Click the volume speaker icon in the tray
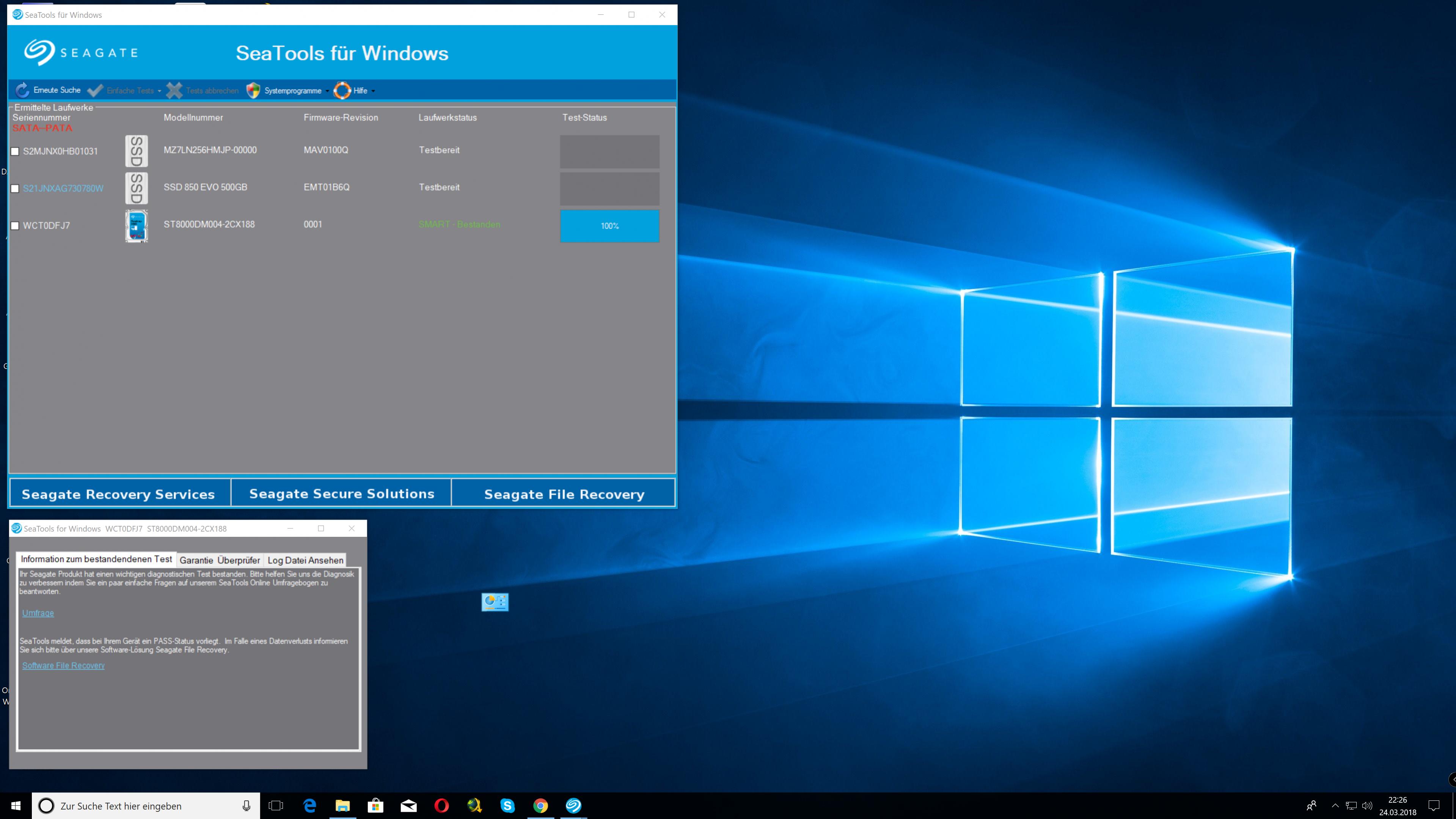This screenshot has height=819, width=1456. [x=1367, y=805]
